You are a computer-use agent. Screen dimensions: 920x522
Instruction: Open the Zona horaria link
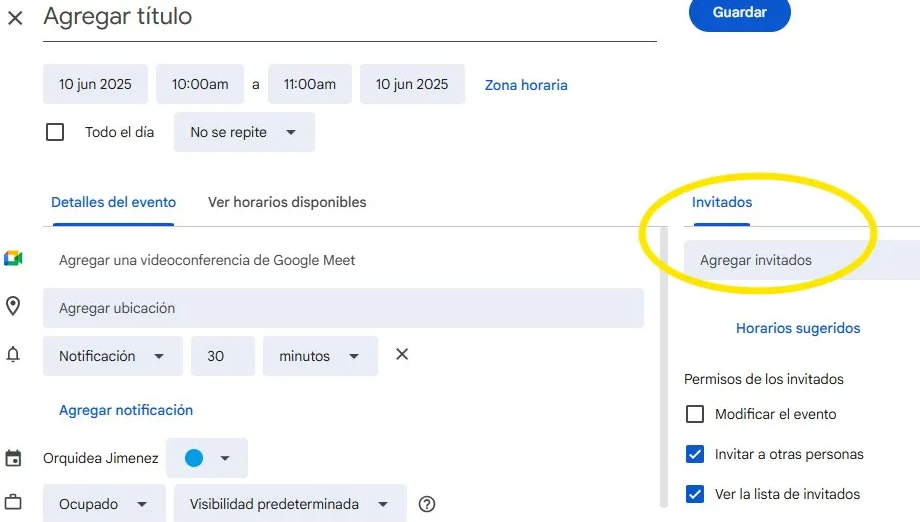click(x=526, y=85)
